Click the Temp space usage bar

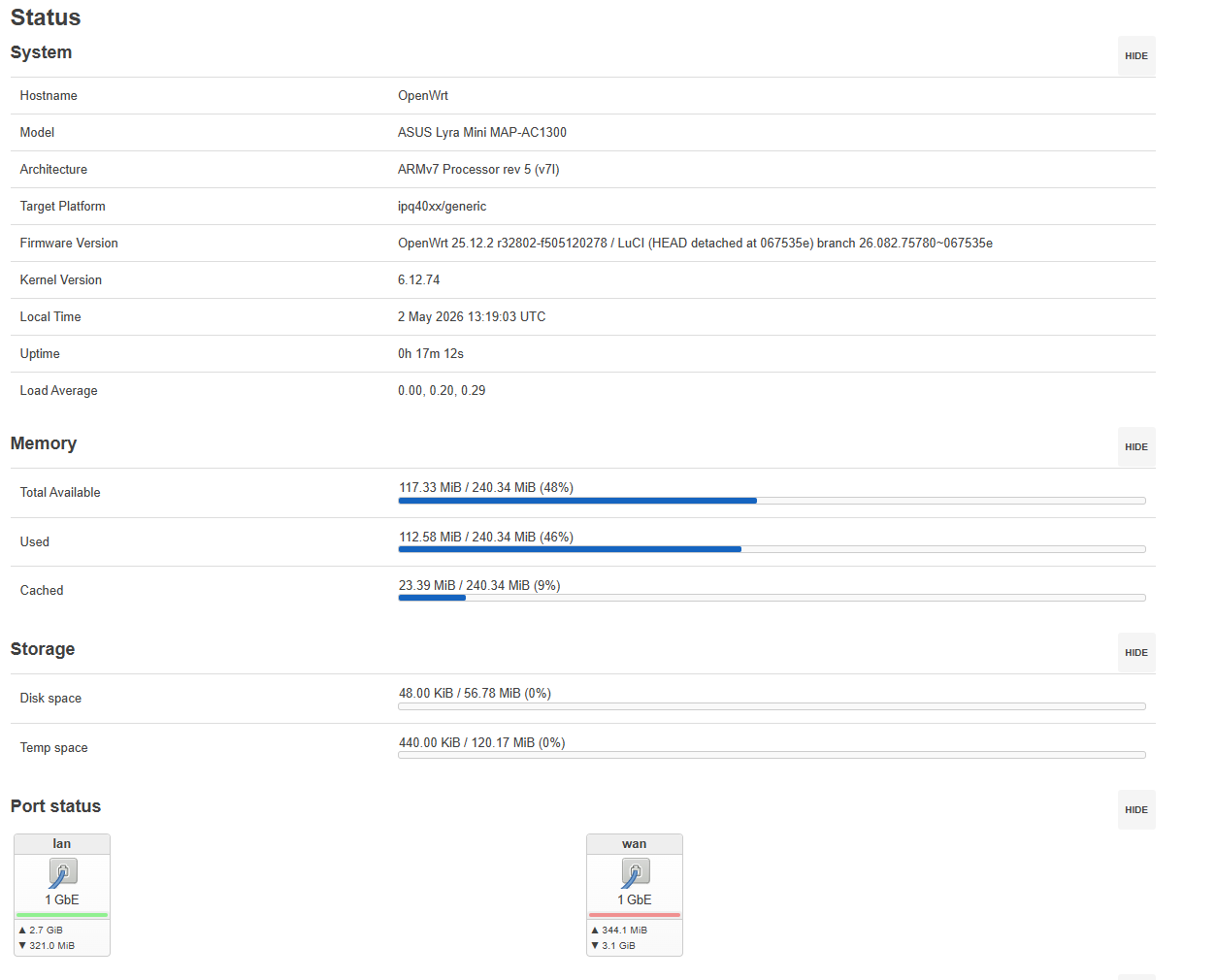[x=772, y=755]
